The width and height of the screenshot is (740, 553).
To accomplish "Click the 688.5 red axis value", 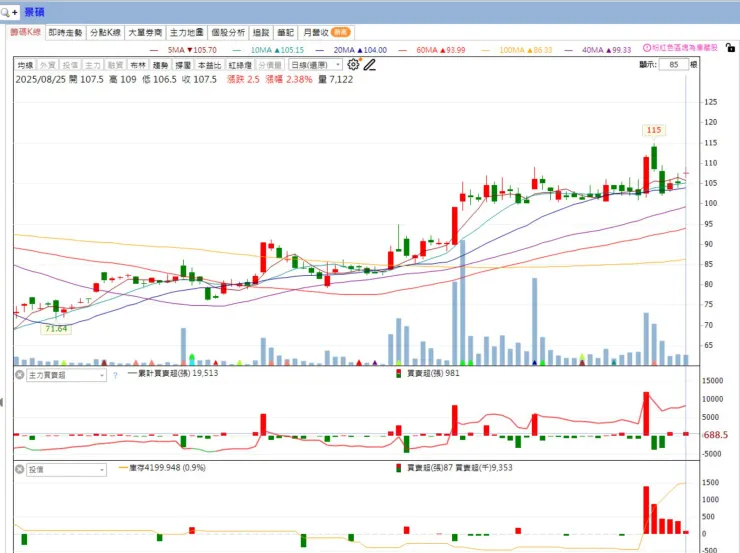I will (715, 435).
